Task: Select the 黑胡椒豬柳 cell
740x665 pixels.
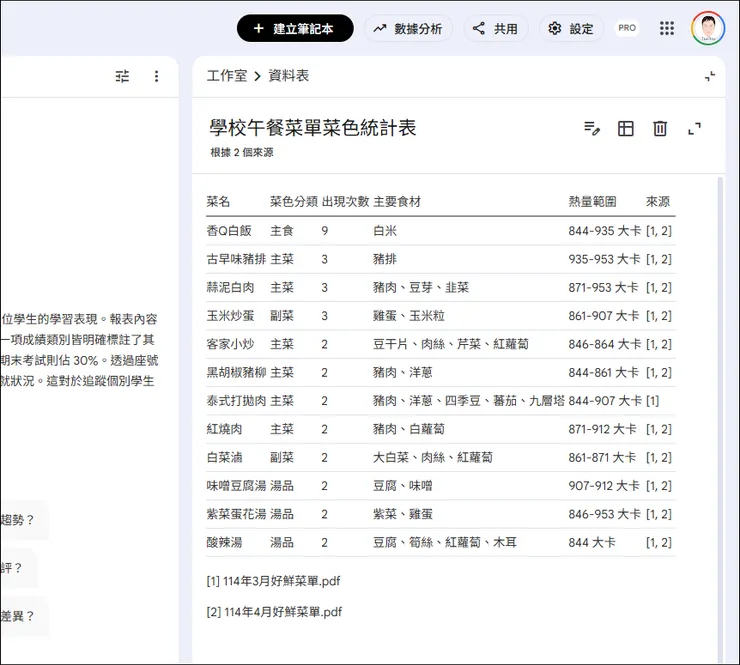Action: pos(236,372)
